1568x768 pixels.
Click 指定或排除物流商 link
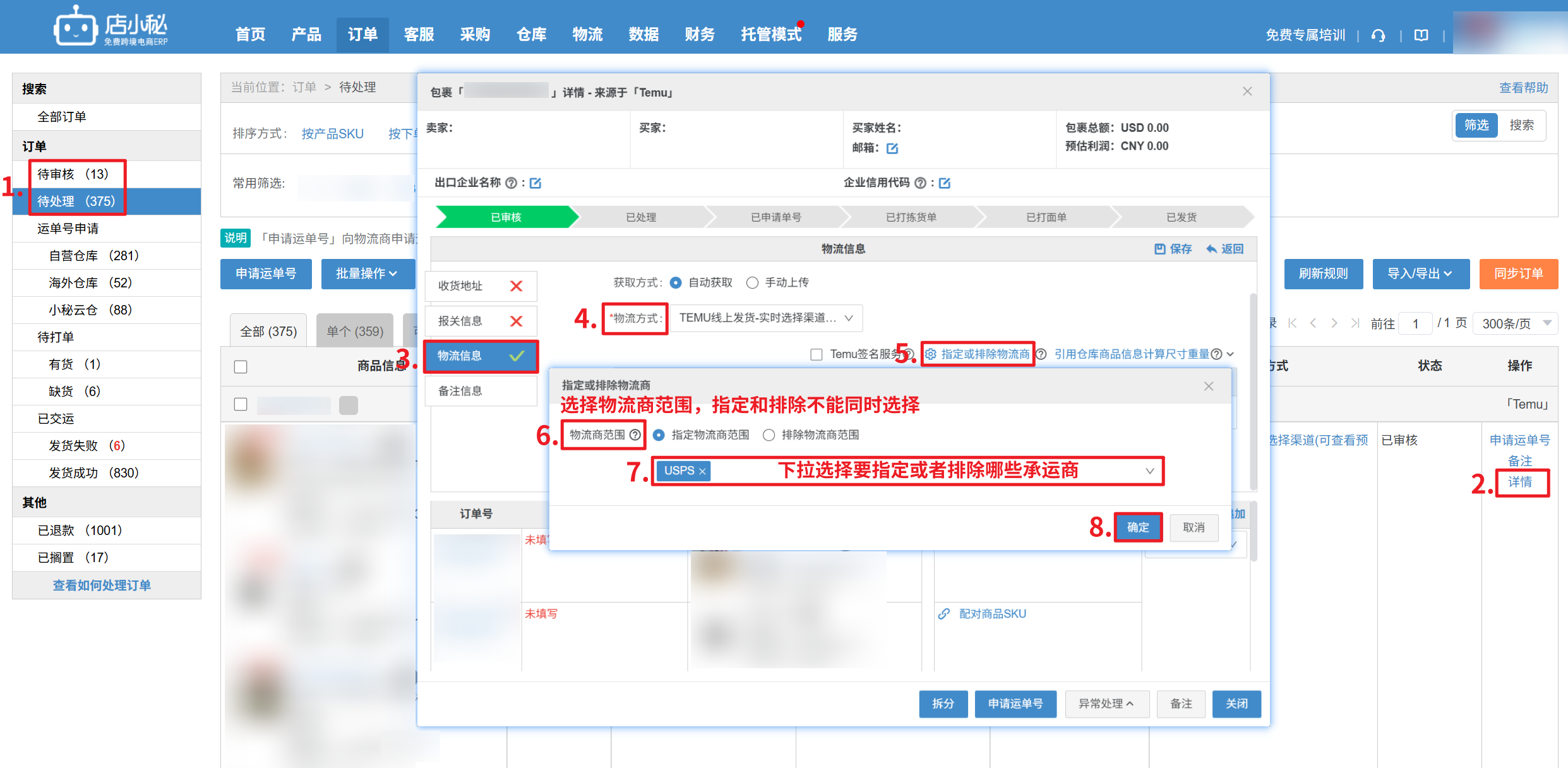(984, 354)
